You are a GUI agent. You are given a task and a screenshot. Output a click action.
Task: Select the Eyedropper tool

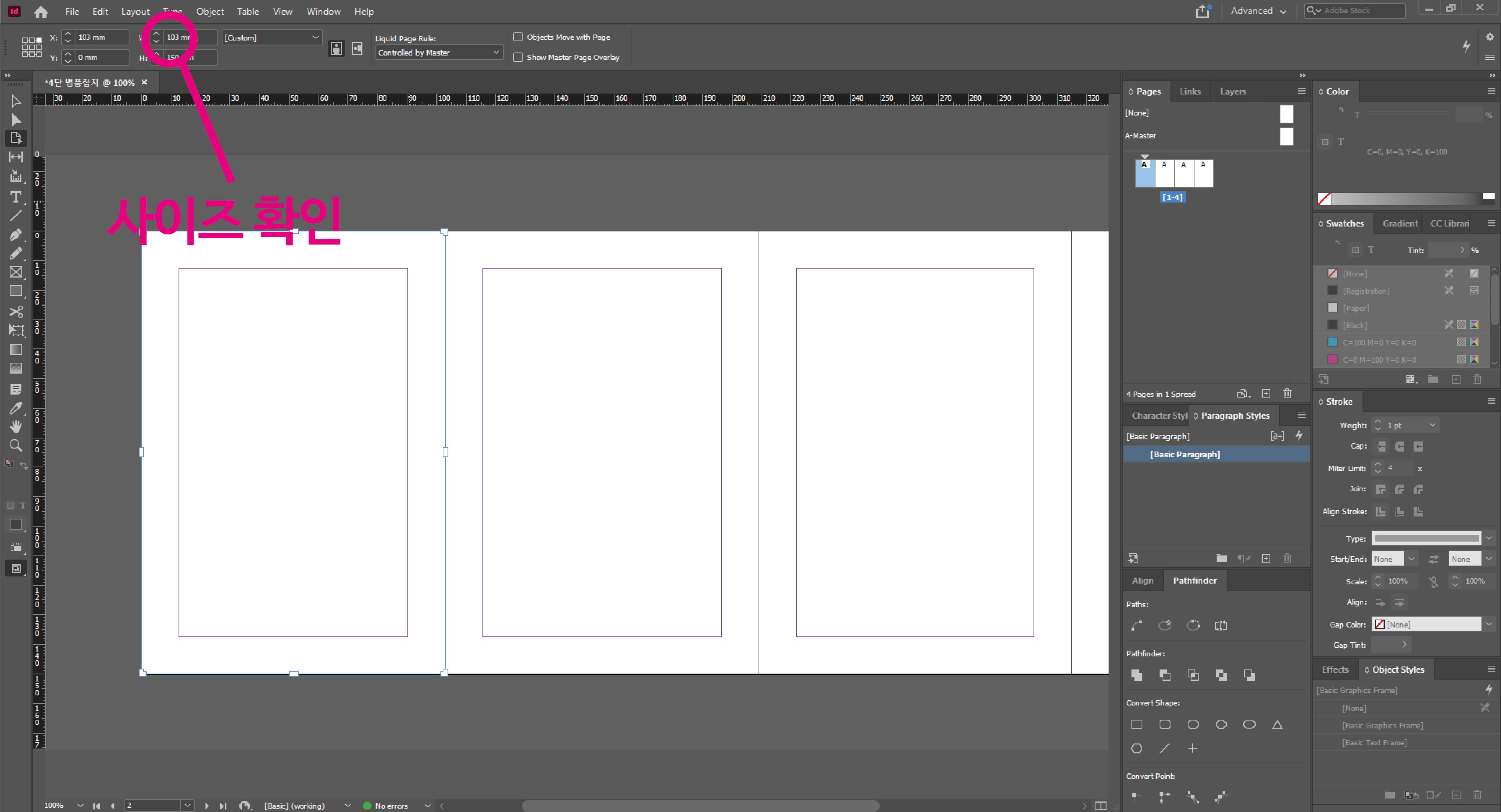[16, 408]
